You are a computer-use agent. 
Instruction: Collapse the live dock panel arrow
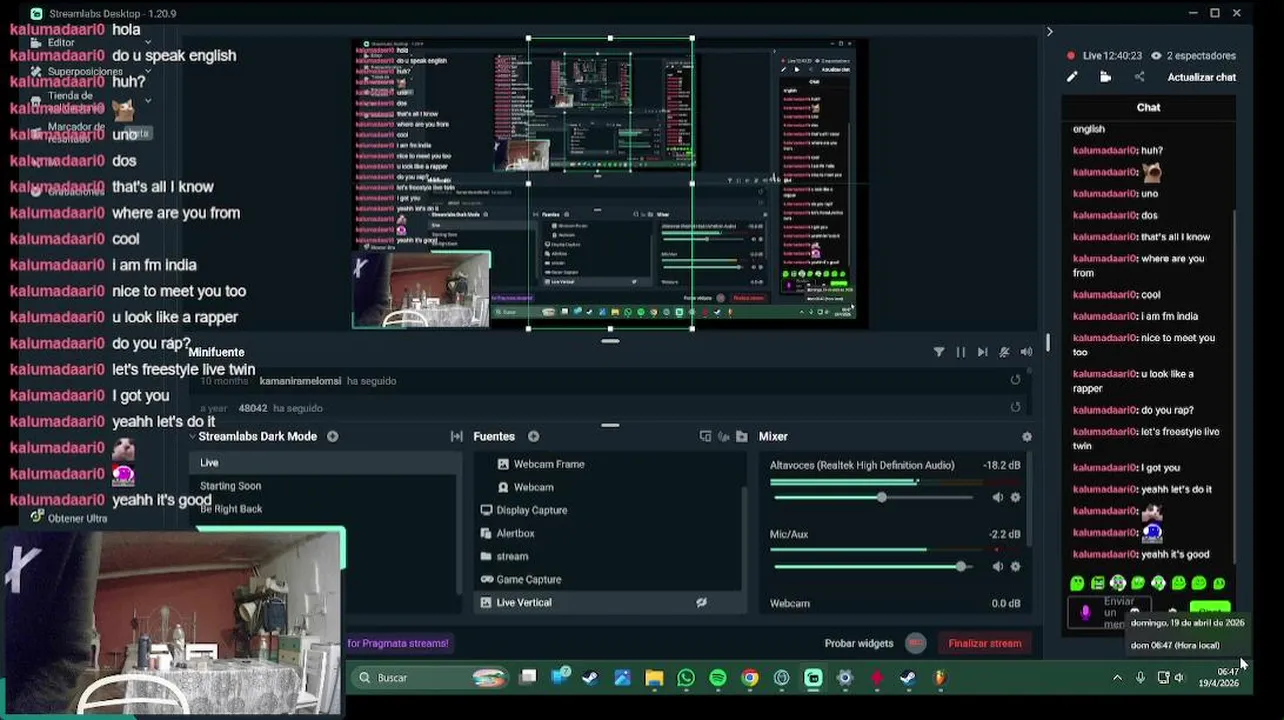click(x=1049, y=32)
